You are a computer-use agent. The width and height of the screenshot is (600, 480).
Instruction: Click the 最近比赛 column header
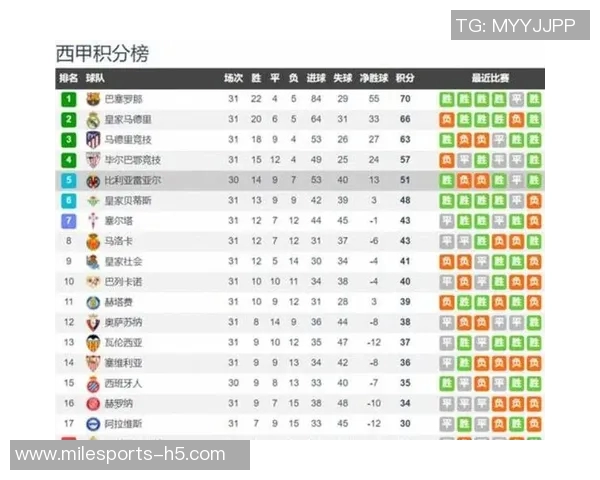click(x=490, y=78)
